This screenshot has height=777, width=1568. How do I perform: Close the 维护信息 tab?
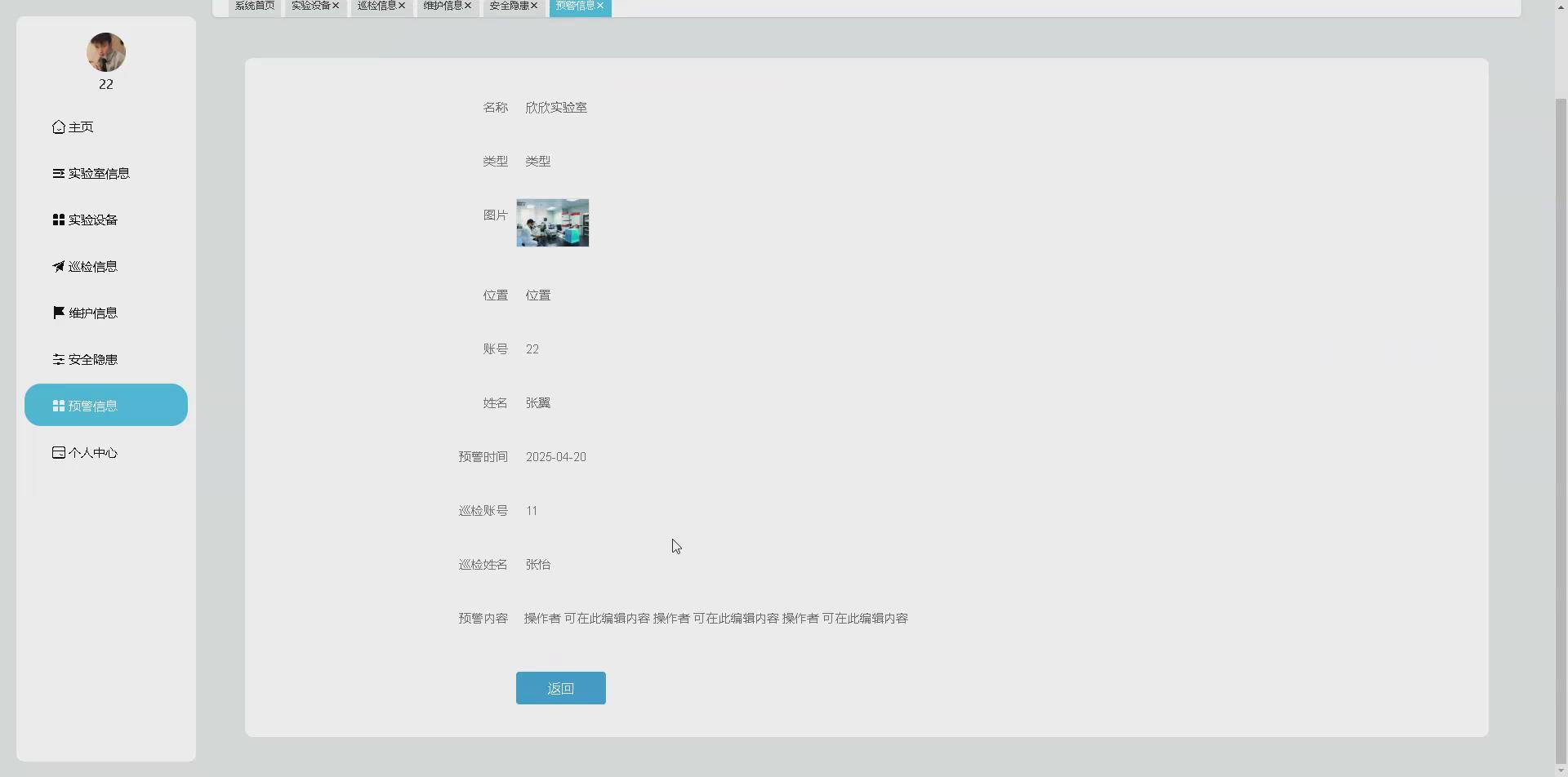tap(468, 6)
